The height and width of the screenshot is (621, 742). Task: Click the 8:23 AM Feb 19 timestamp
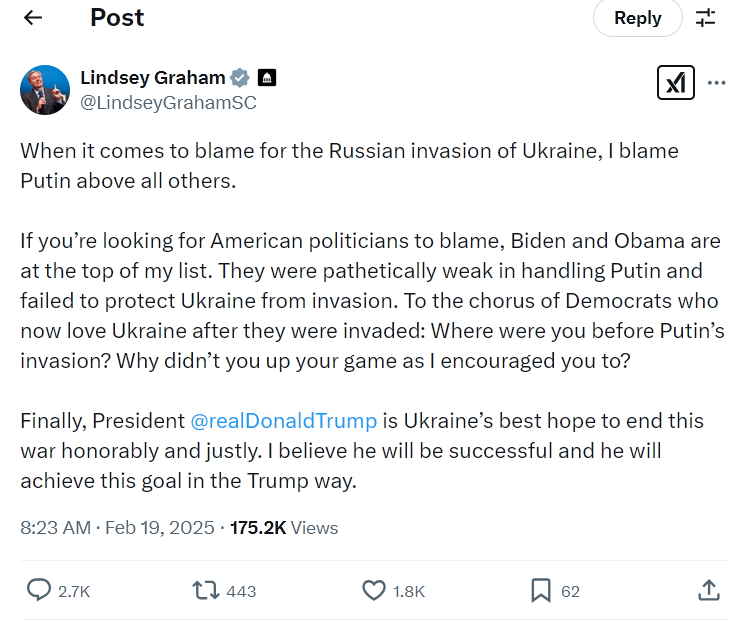[117, 527]
